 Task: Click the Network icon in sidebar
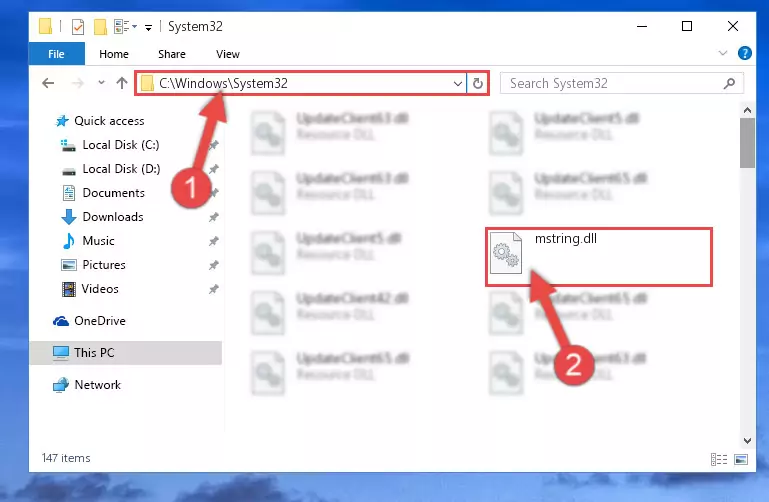(61, 385)
